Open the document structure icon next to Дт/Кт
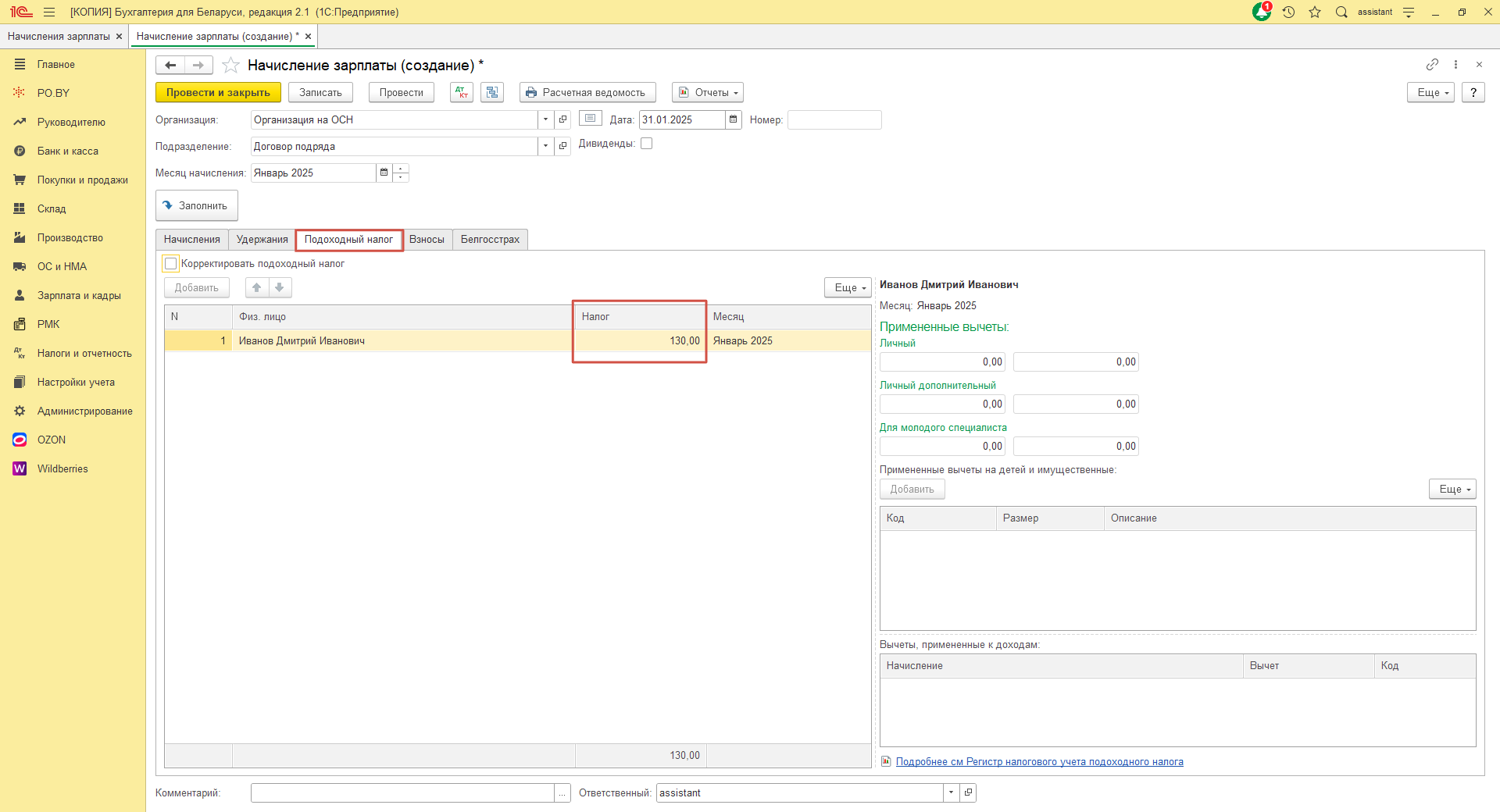1500x812 pixels. (492, 92)
